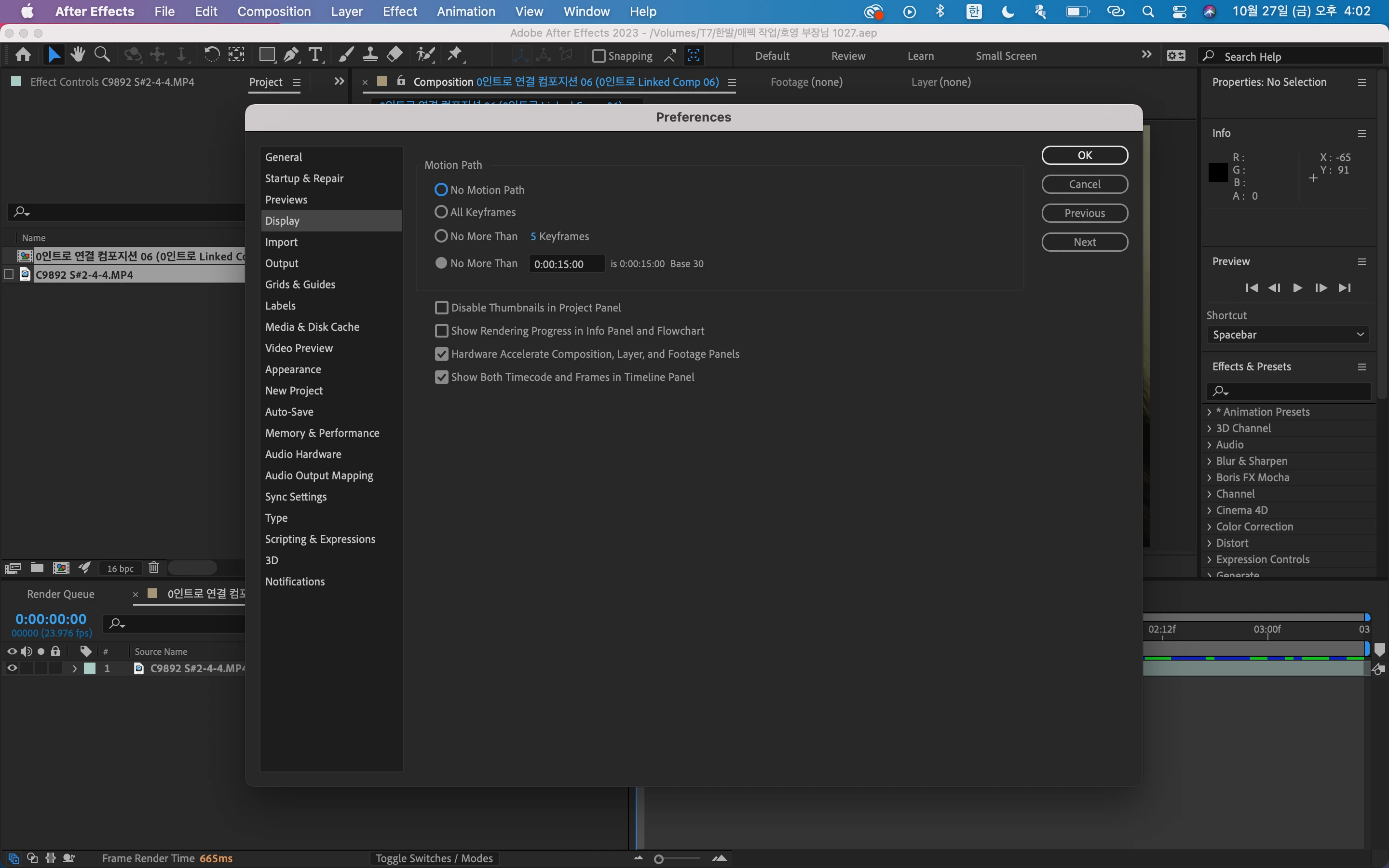This screenshot has width=1389, height=868.
Task: Select the Pen tool
Action: click(x=291, y=54)
